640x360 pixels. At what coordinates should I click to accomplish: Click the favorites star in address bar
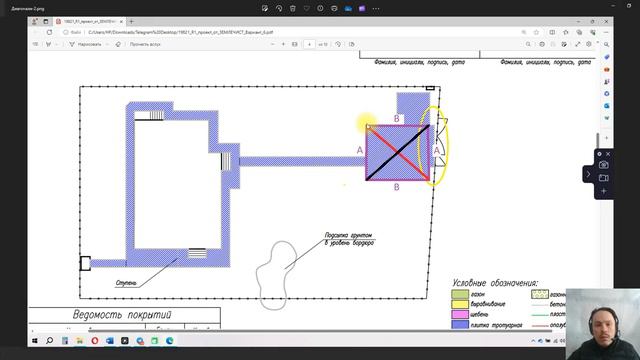[536, 32]
